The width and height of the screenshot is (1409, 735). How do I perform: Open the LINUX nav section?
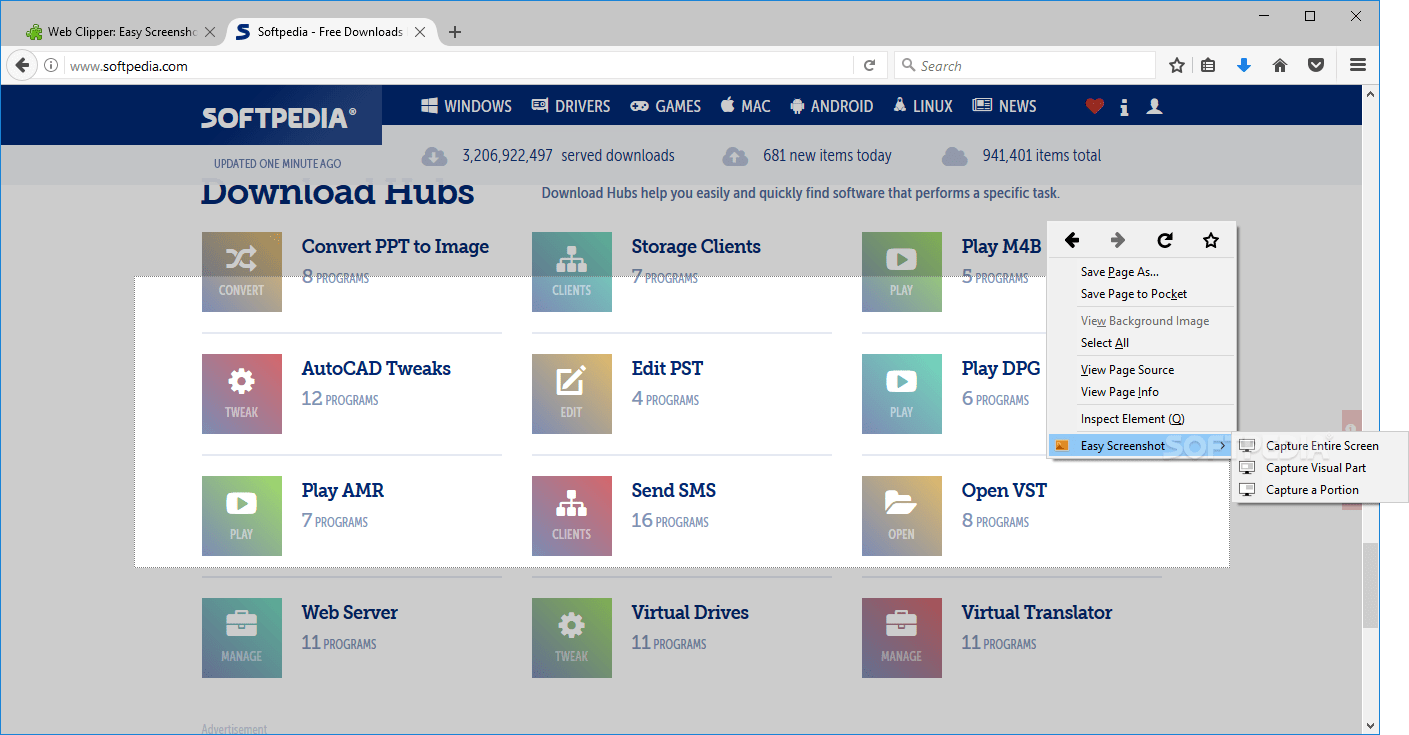(x=922, y=106)
